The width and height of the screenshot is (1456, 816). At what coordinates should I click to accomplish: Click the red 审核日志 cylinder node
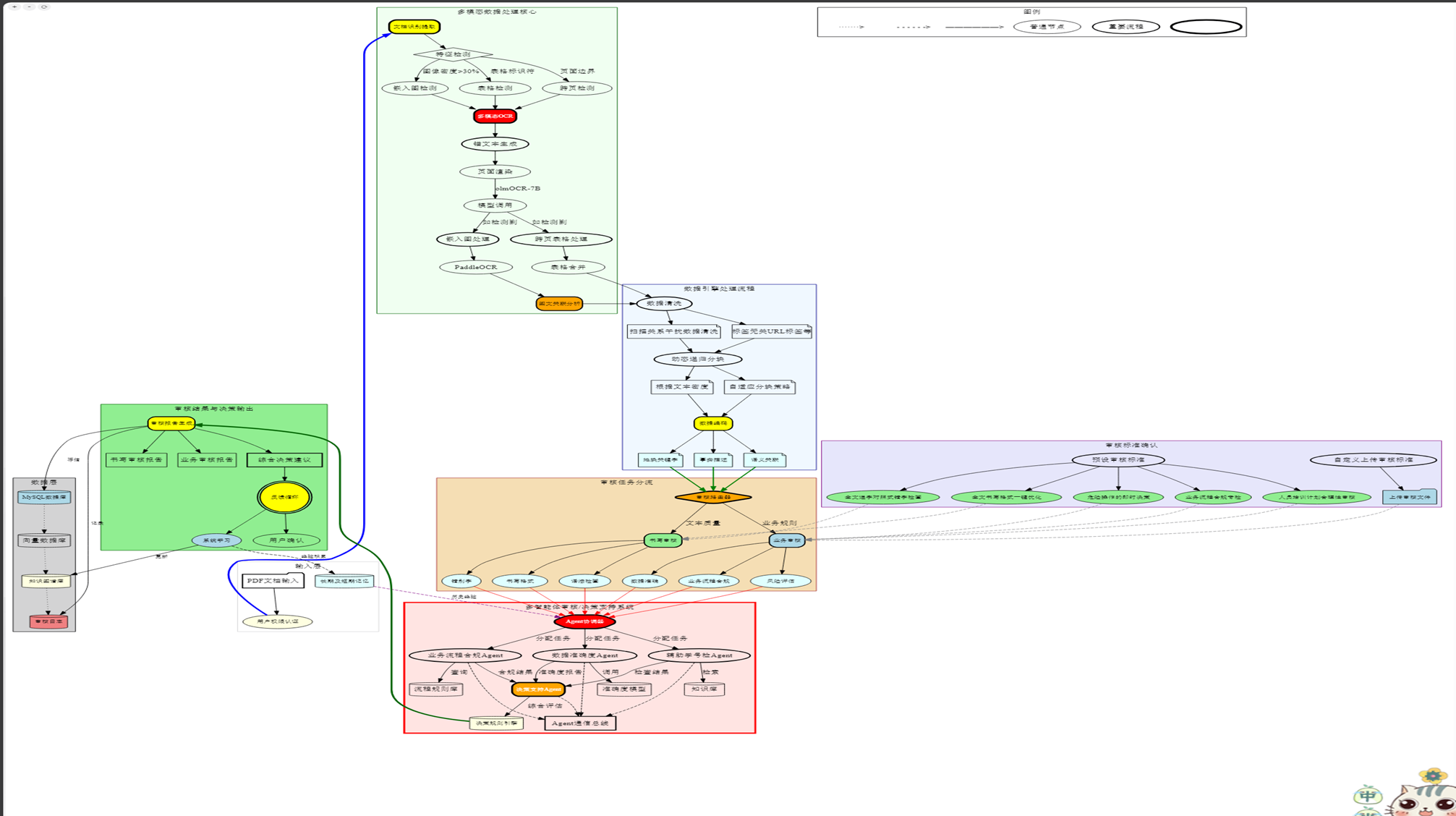[x=49, y=621]
